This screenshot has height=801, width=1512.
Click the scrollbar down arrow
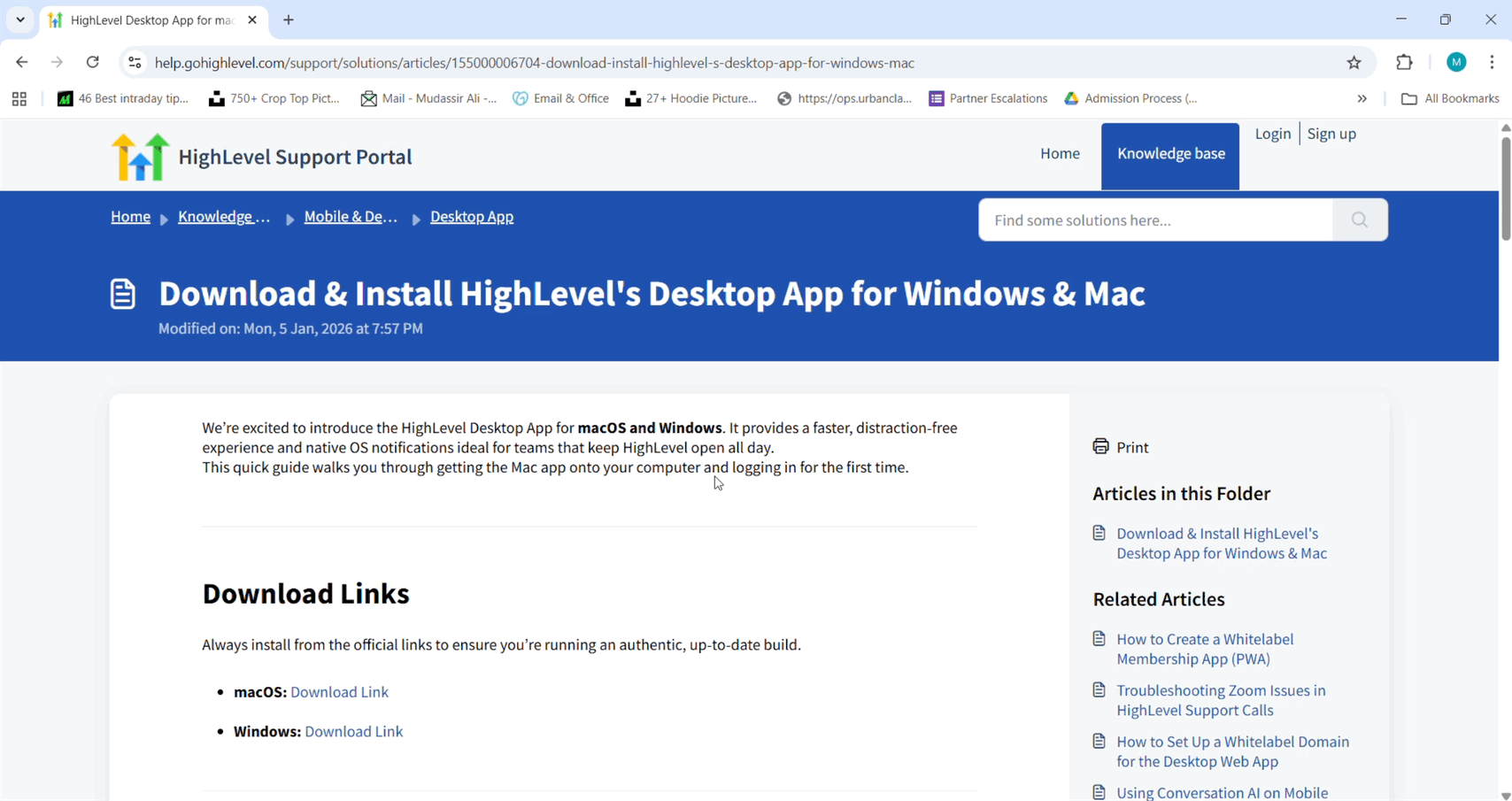[1506, 795]
